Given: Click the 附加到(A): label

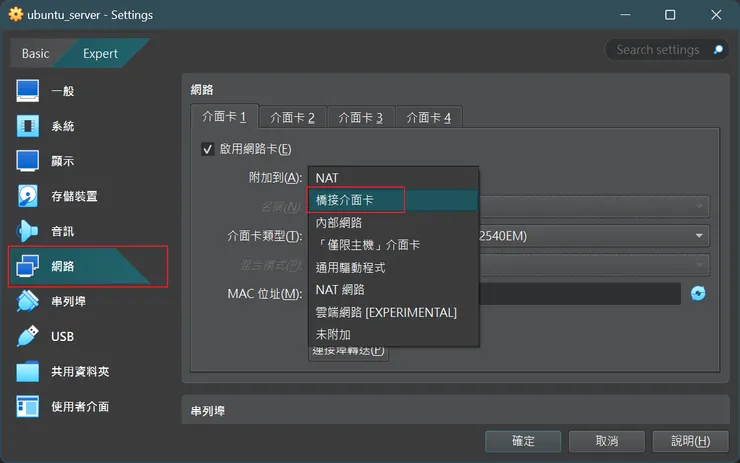Looking at the screenshot, I should click(x=276, y=178).
